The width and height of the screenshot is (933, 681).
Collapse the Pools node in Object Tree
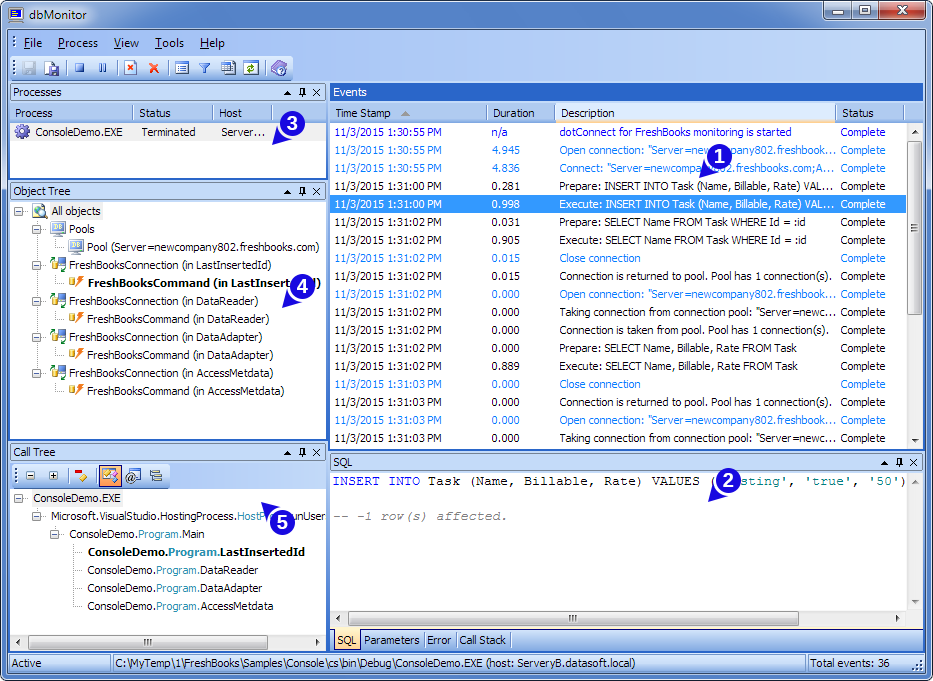pyautogui.click(x=36, y=229)
